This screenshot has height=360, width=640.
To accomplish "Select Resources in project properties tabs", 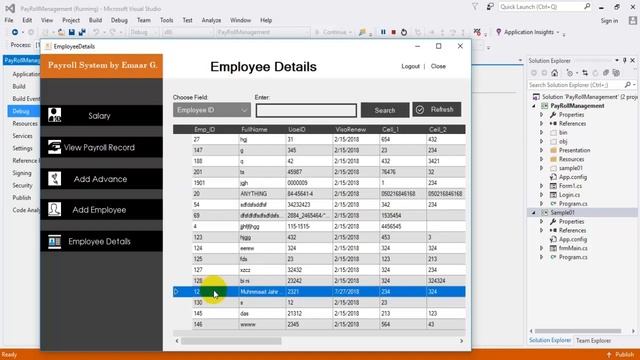I will (x=25, y=123).
